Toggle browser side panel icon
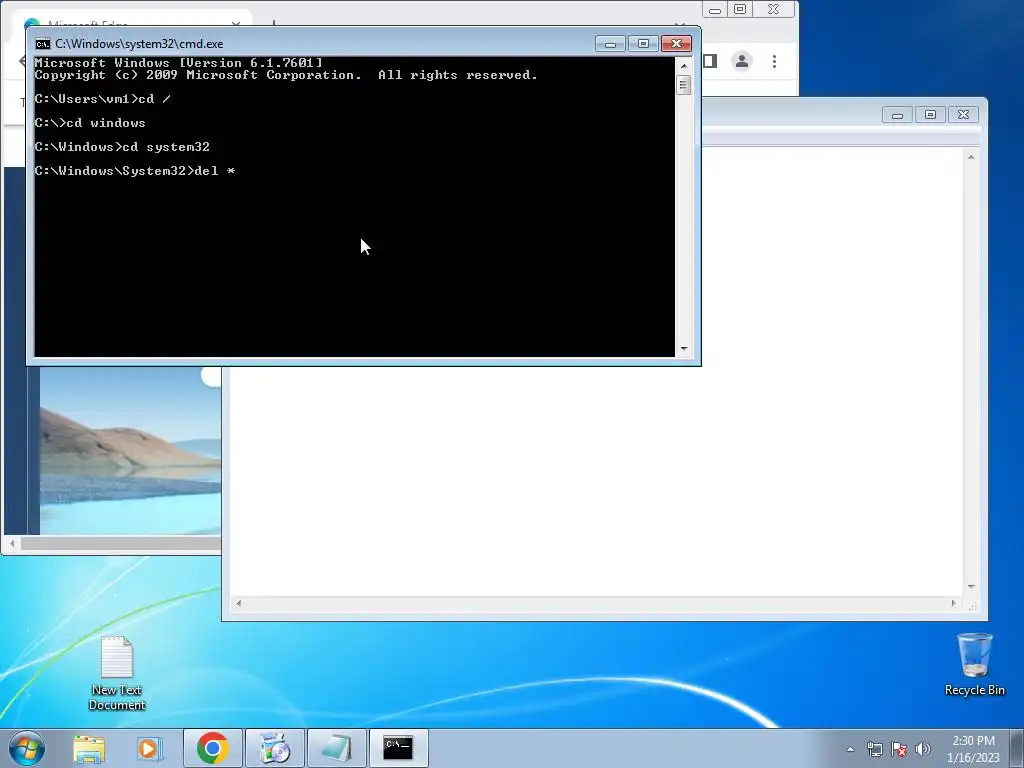Screen dimensions: 1024x768 coord(710,61)
